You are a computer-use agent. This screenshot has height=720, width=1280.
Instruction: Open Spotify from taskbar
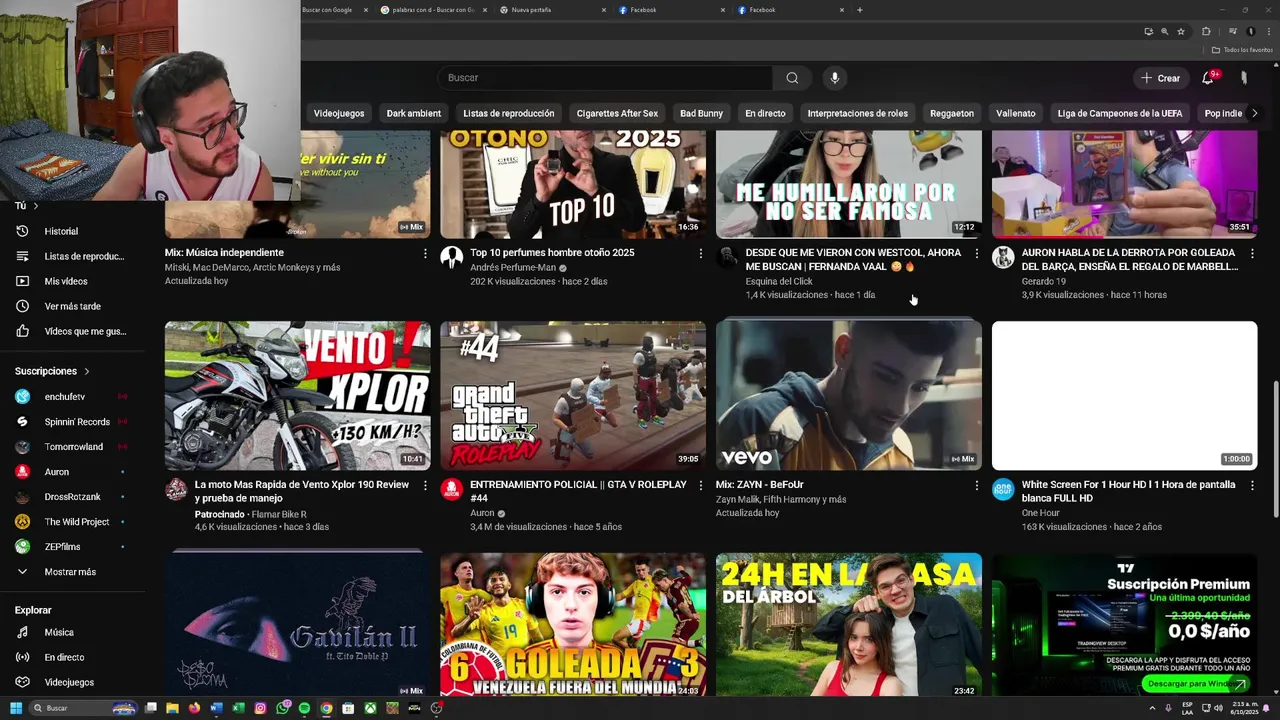click(x=304, y=708)
